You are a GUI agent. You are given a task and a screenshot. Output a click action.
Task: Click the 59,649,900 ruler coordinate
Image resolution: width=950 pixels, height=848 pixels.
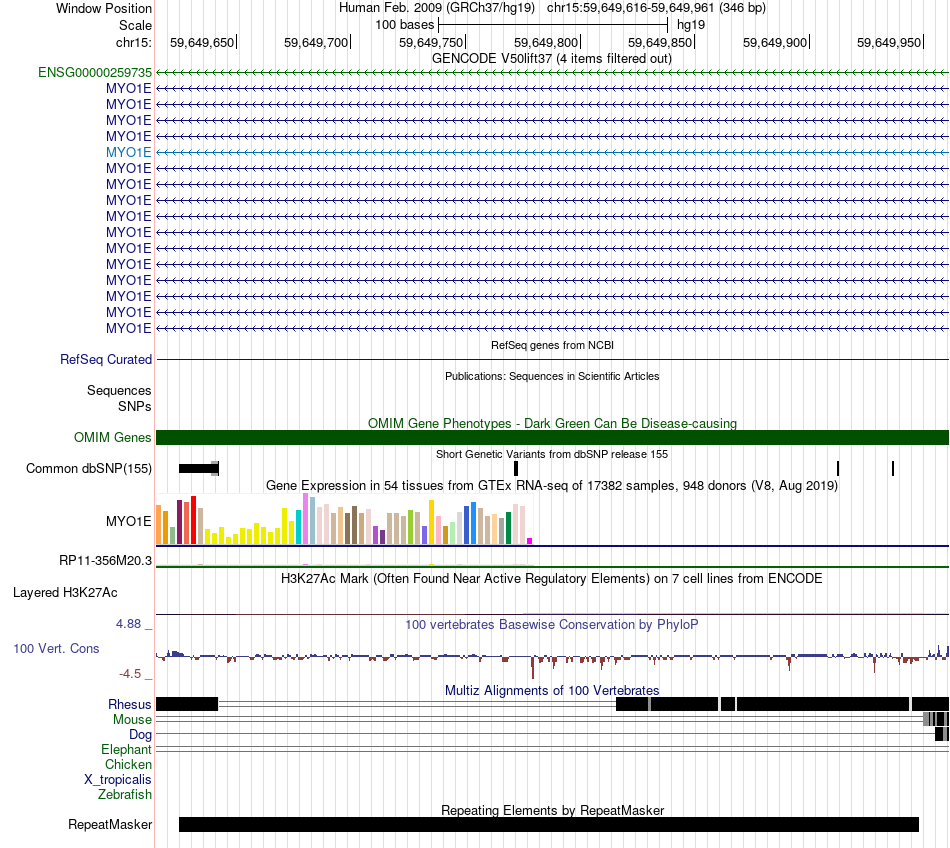point(775,42)
